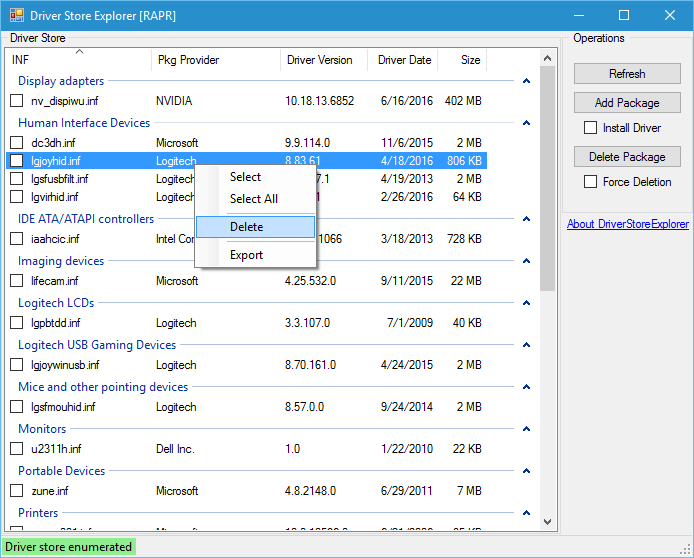The image size is (694, 558).
Task: Toggle the Force Deletion checkbox
Action: (590, 182)
